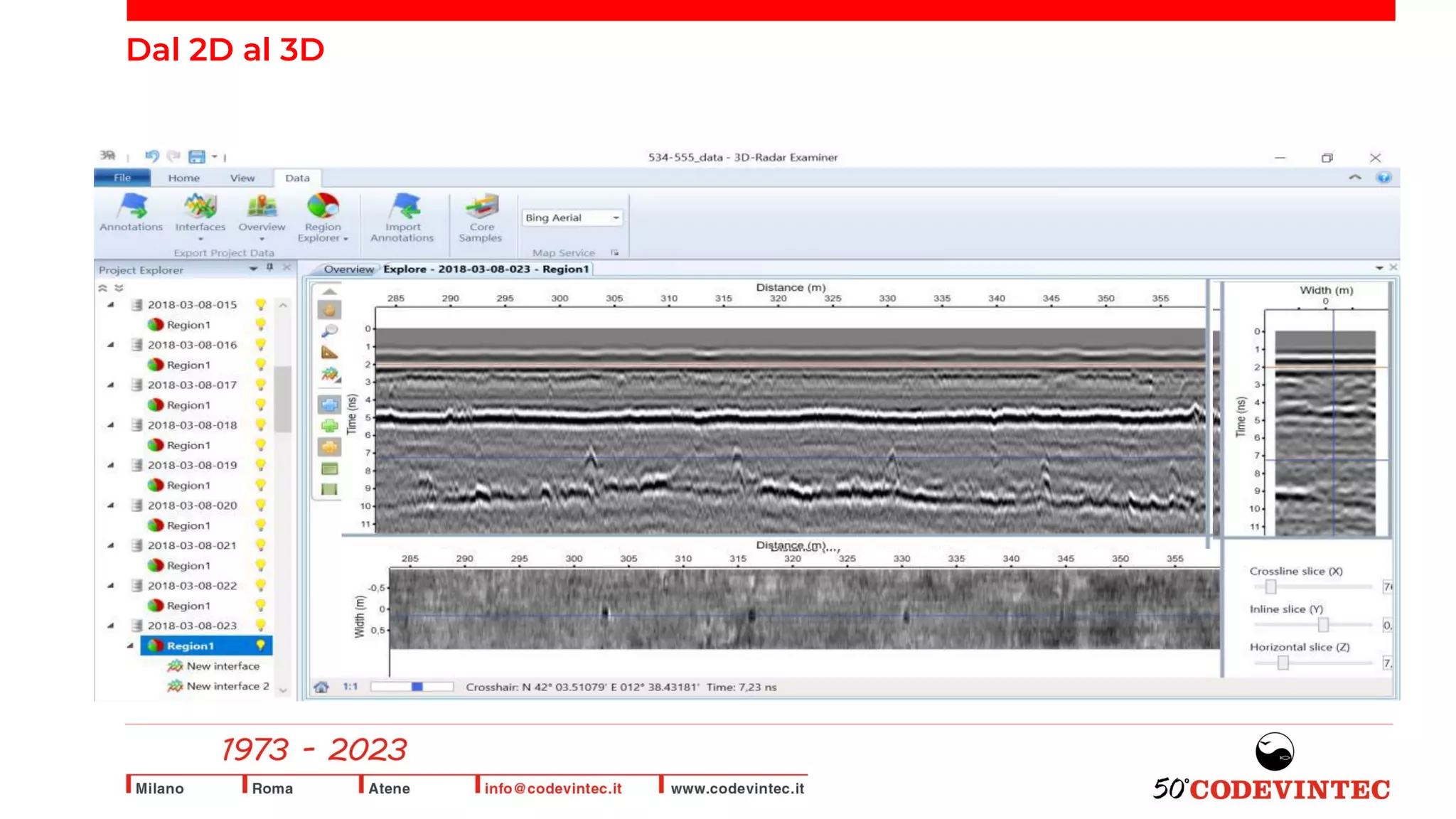Toggle lightbulb visibility for 2018-03-08-020
The height and width of the screenshot is (819, 1456).
261,505
